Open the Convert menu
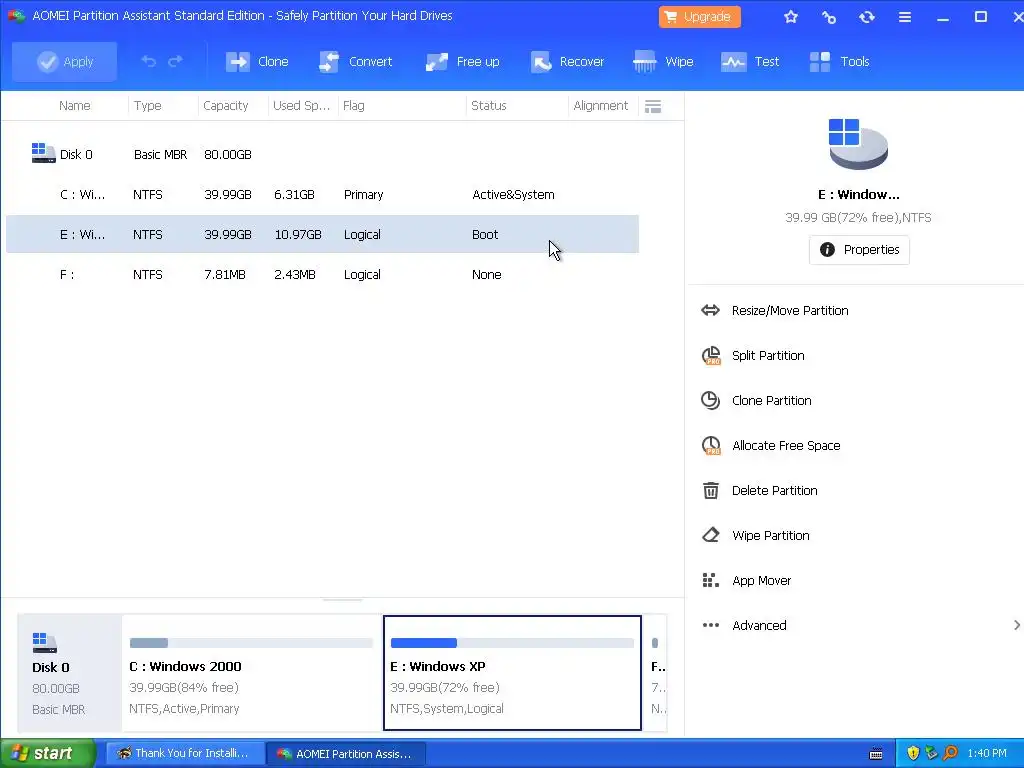Viewport: 1024px width, 768px height. pyautogui.click(x=355, y=61)
